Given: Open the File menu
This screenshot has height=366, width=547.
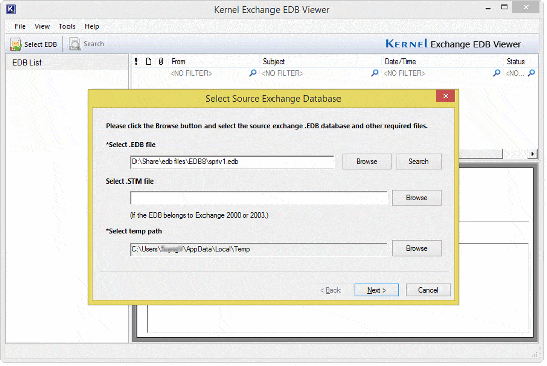Looking at the screenshot, I should pyautogui.click(x=20, y=27).
